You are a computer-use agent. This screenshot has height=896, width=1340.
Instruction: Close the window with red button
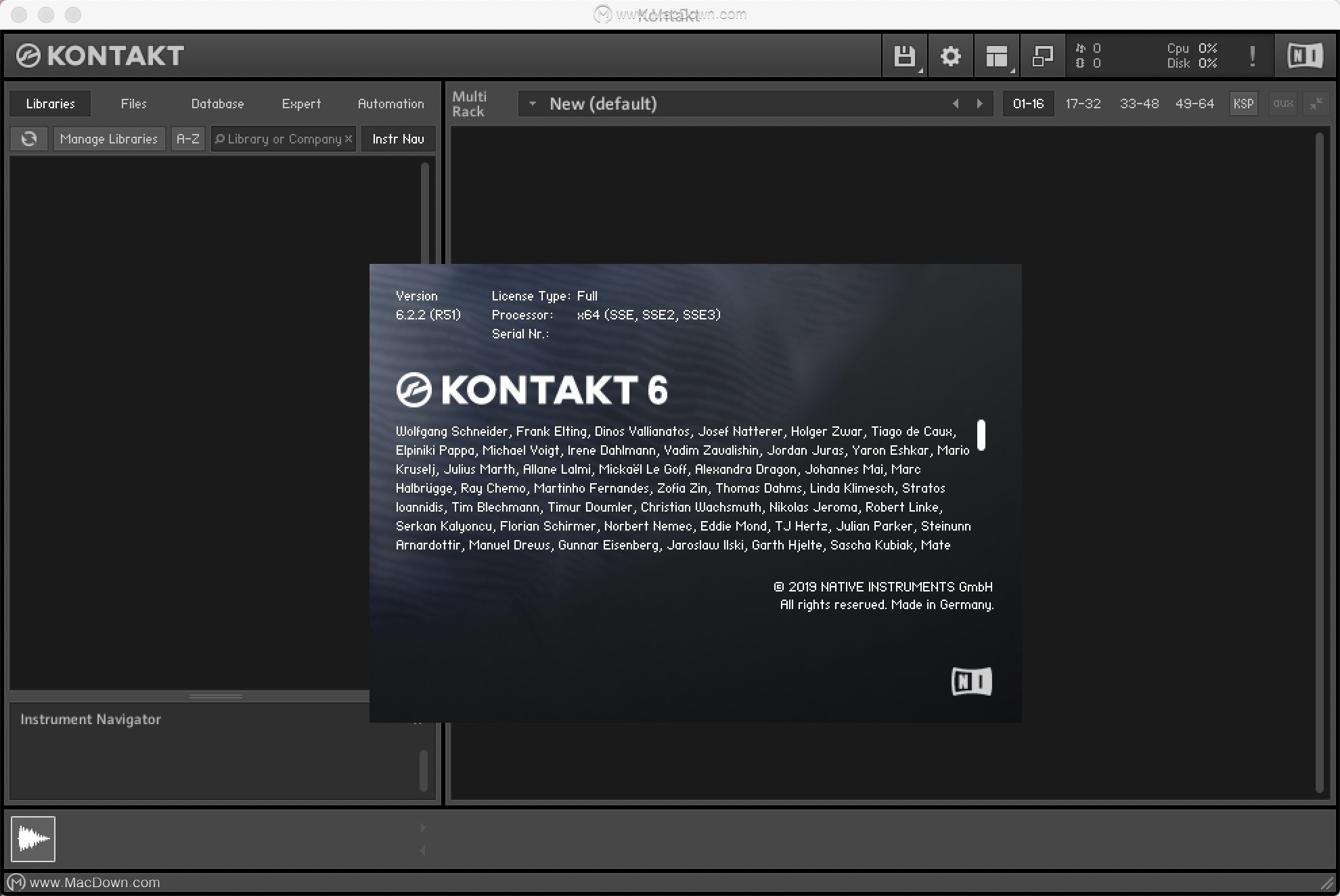click(x=19, y=14)
